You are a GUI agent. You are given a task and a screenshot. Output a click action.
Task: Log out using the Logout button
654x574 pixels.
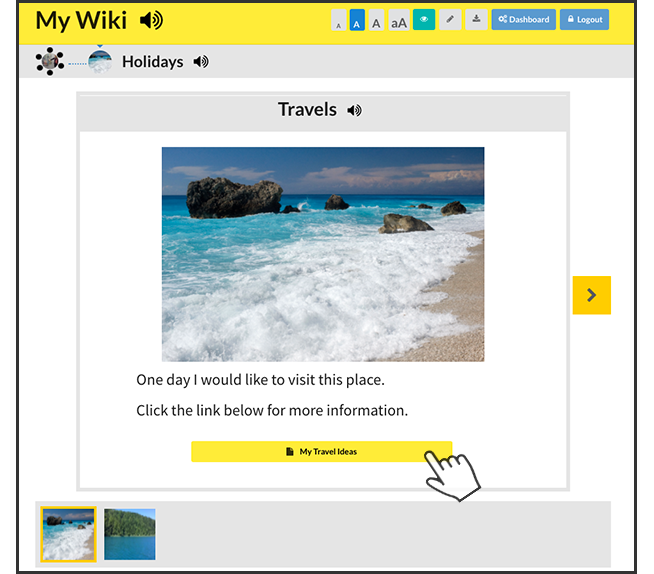click(x=584, y=20)
